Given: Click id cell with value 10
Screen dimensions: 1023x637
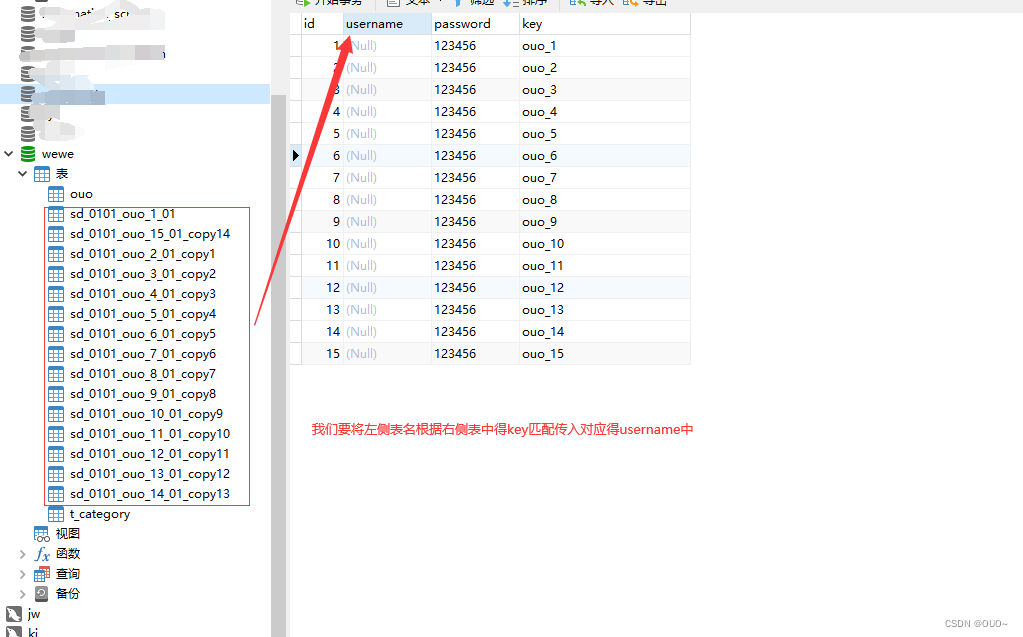Looking at the screenshot, I should coord(322,243).
